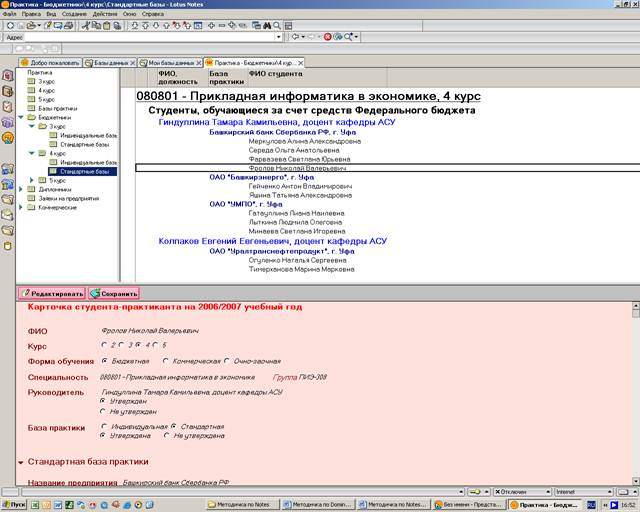Select Курс radio option 2
Viewport: 640px width, 512px height.
click(104, 345)
